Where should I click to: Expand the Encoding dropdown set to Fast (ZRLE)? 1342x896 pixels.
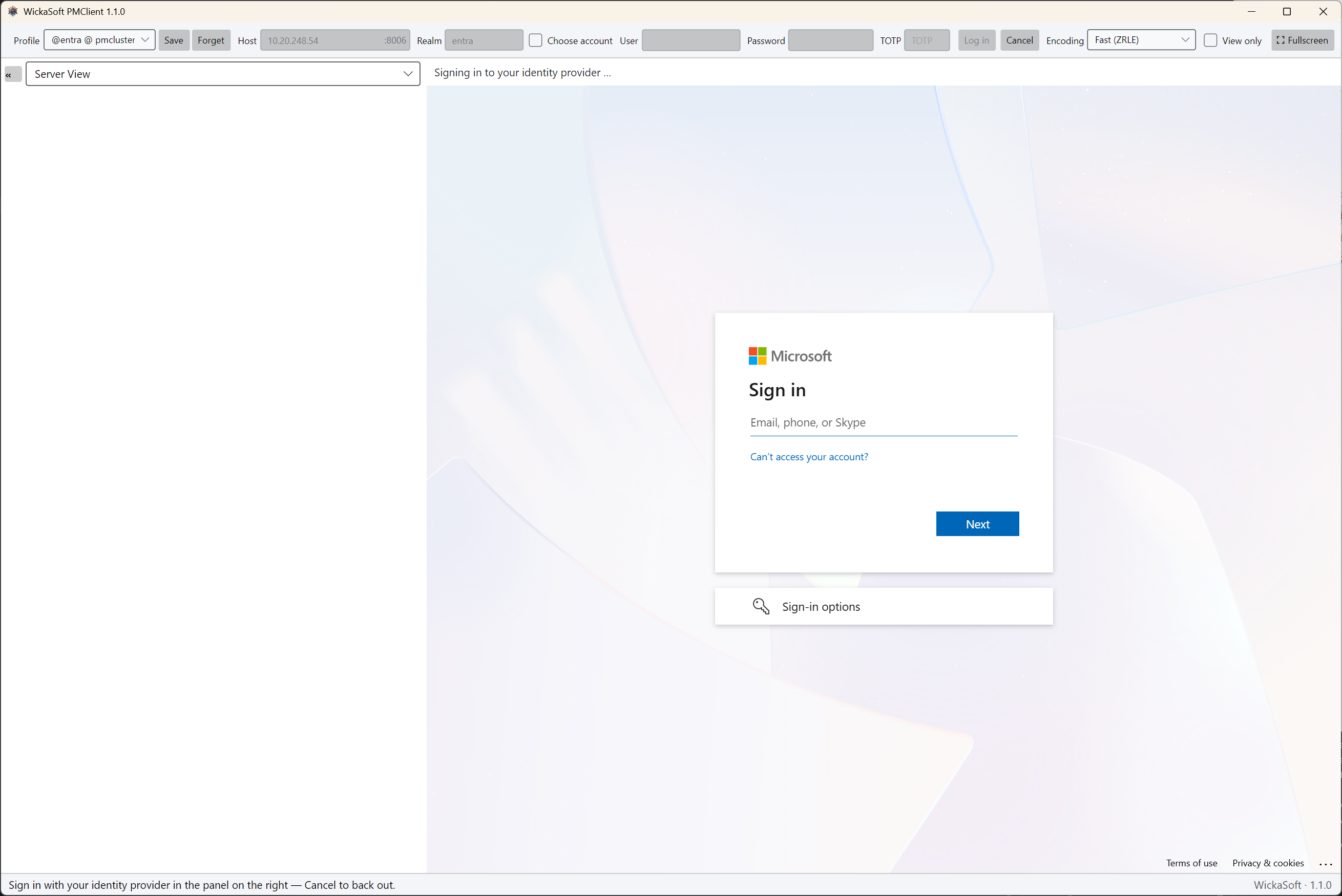point(1141,40)
